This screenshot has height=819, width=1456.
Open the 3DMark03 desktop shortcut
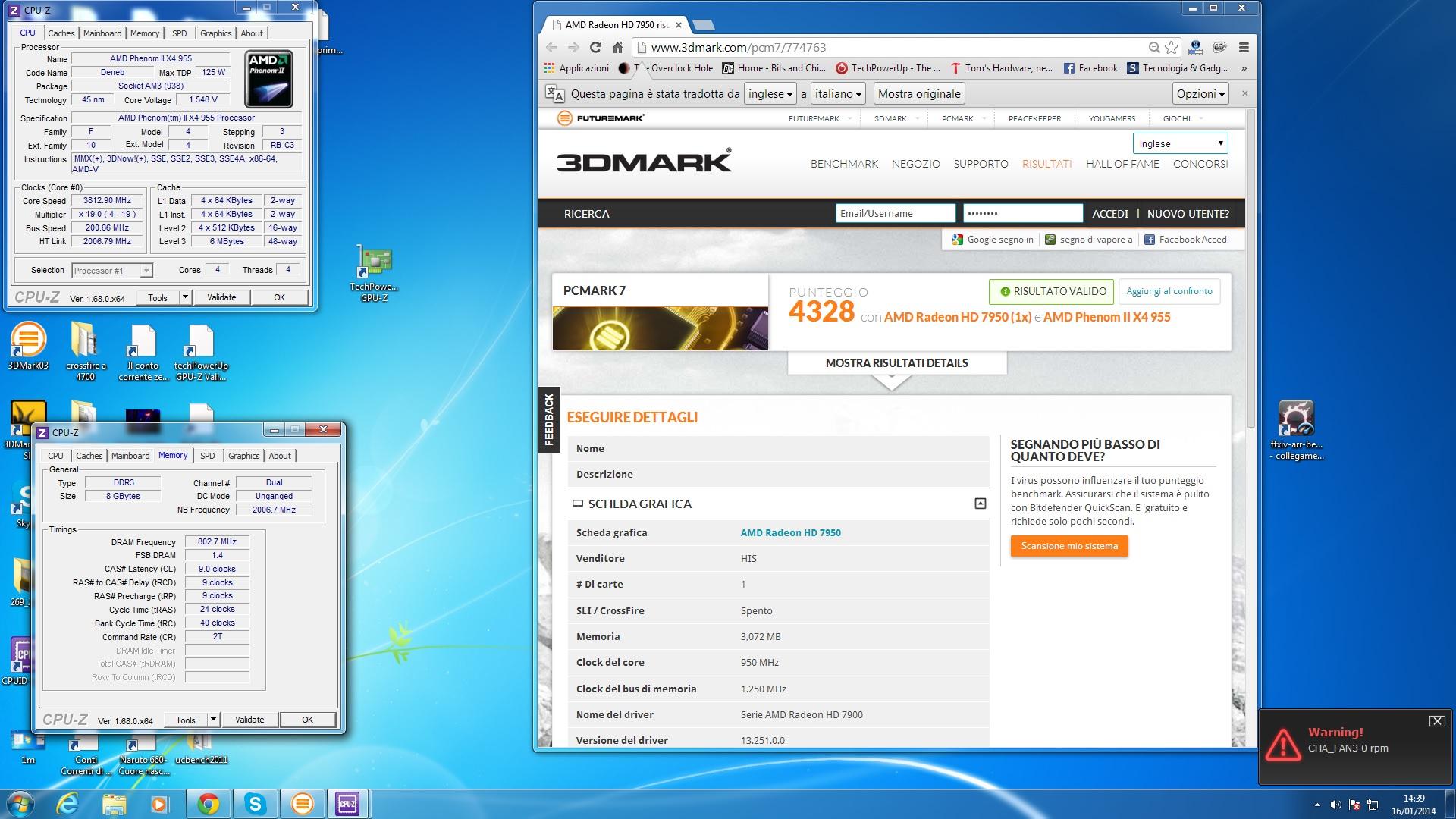[28, 347]
